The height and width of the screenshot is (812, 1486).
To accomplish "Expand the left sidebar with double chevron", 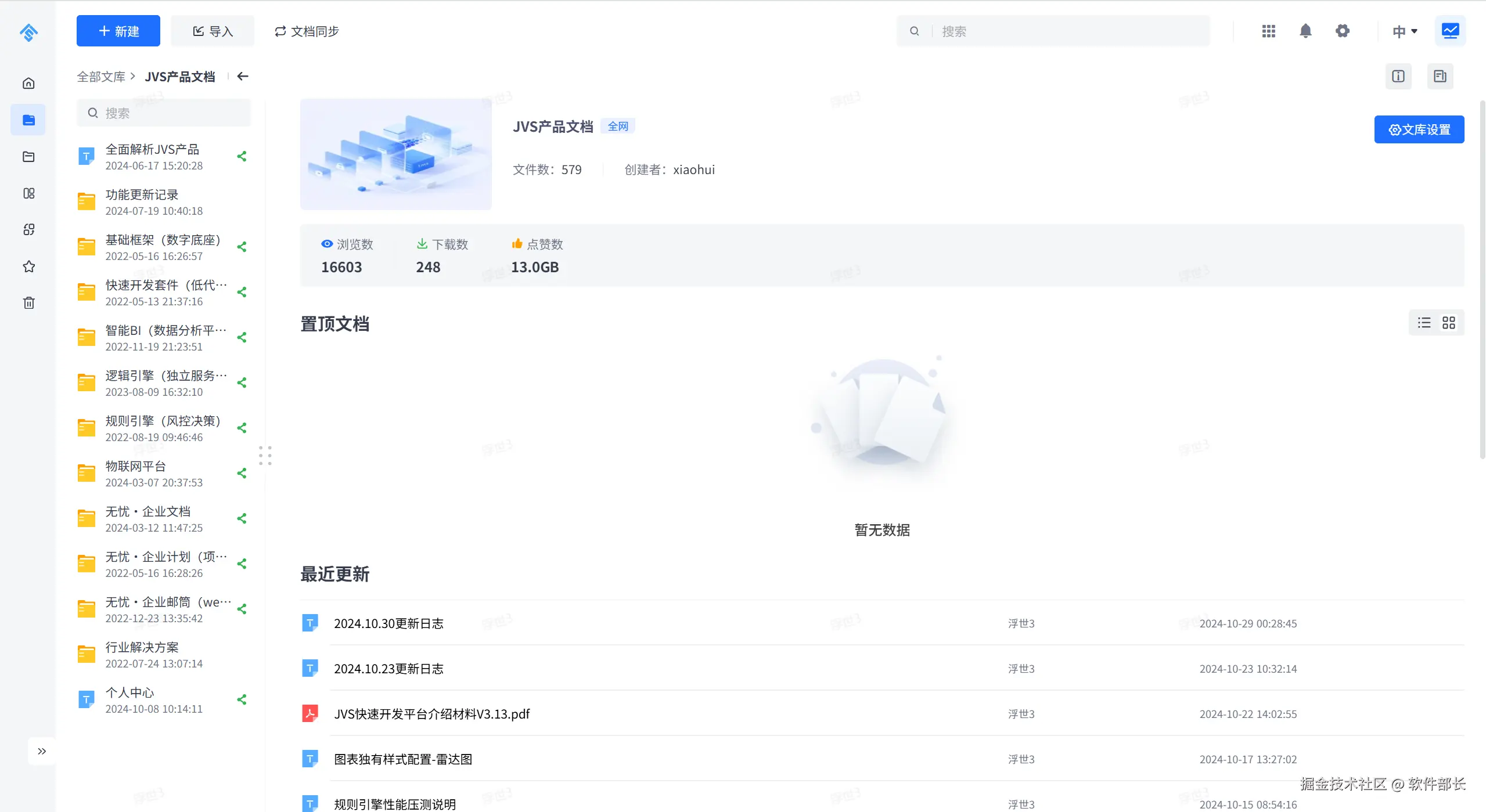I will (42, 751).
